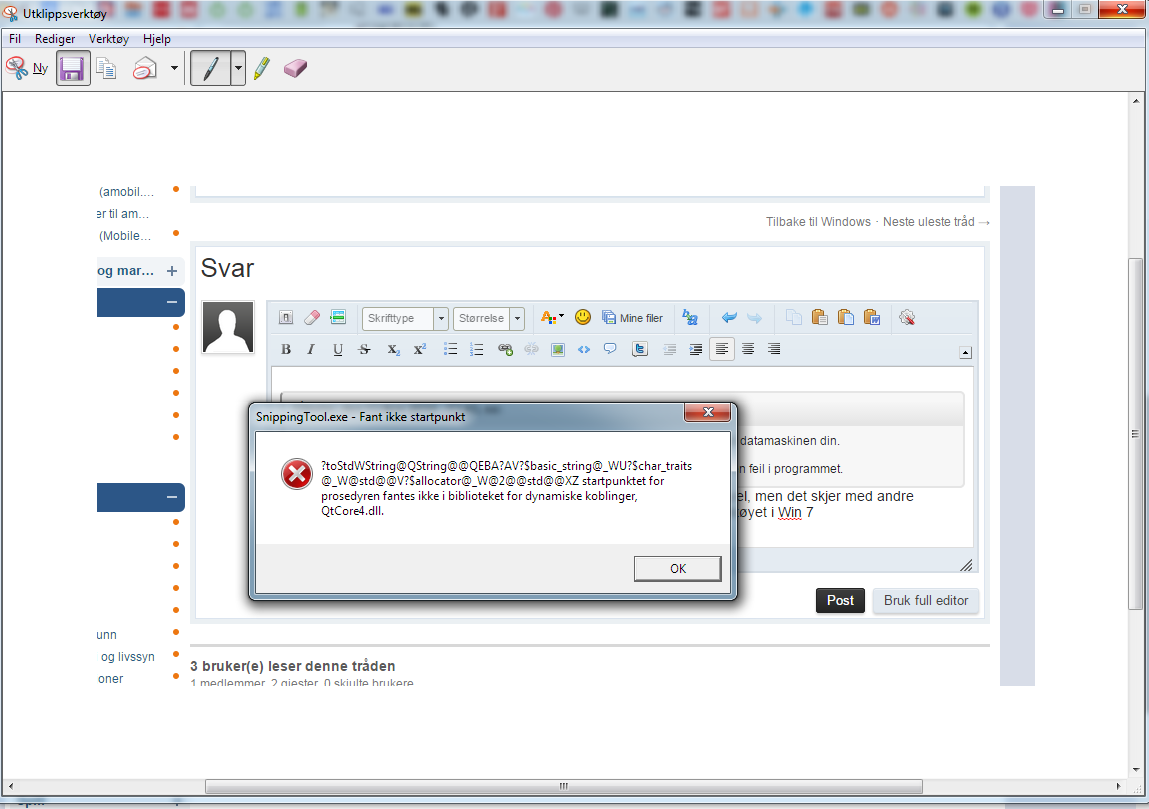Open the Rediger menu

[55, 39]
